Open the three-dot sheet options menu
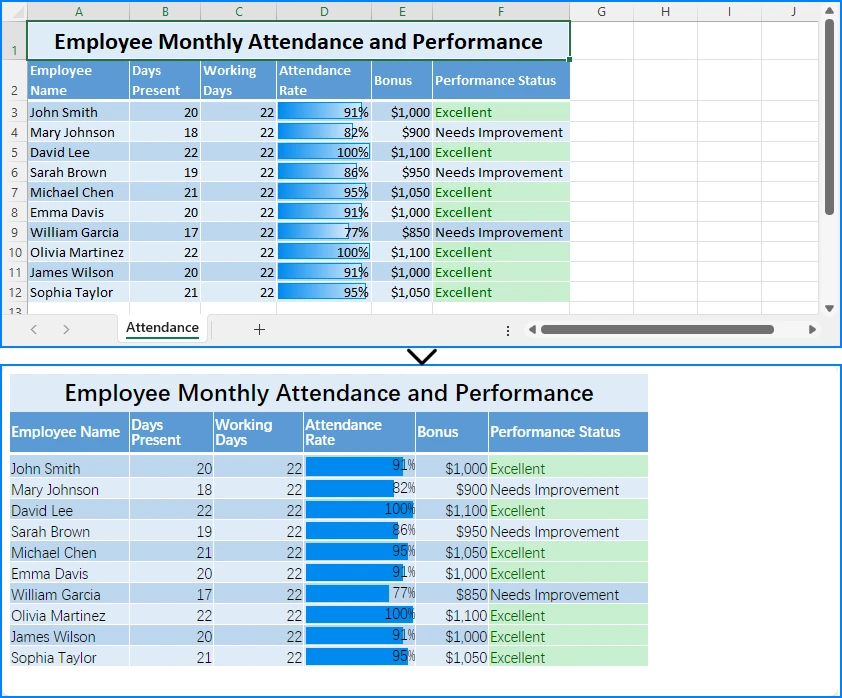 click(508, 330)
